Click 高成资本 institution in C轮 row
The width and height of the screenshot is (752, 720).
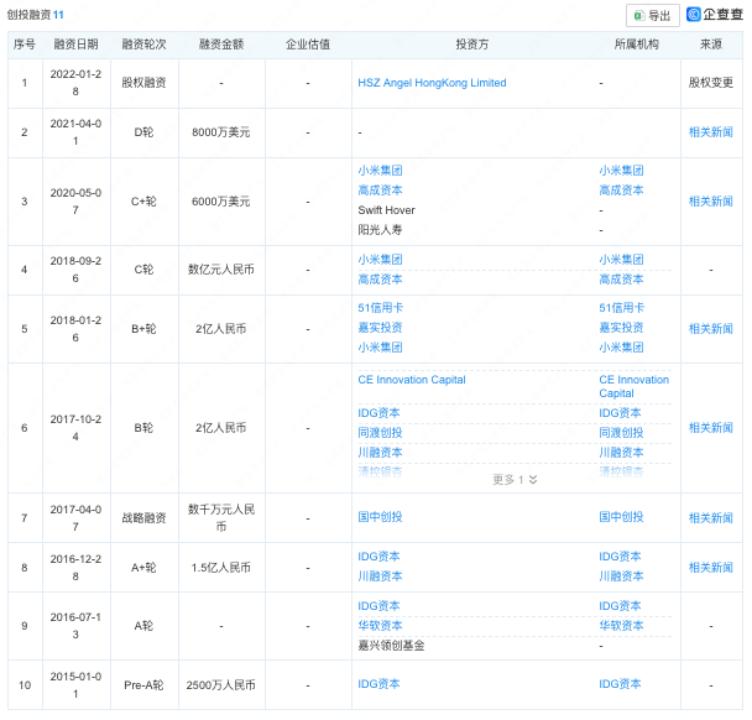[x=621, y=279]
